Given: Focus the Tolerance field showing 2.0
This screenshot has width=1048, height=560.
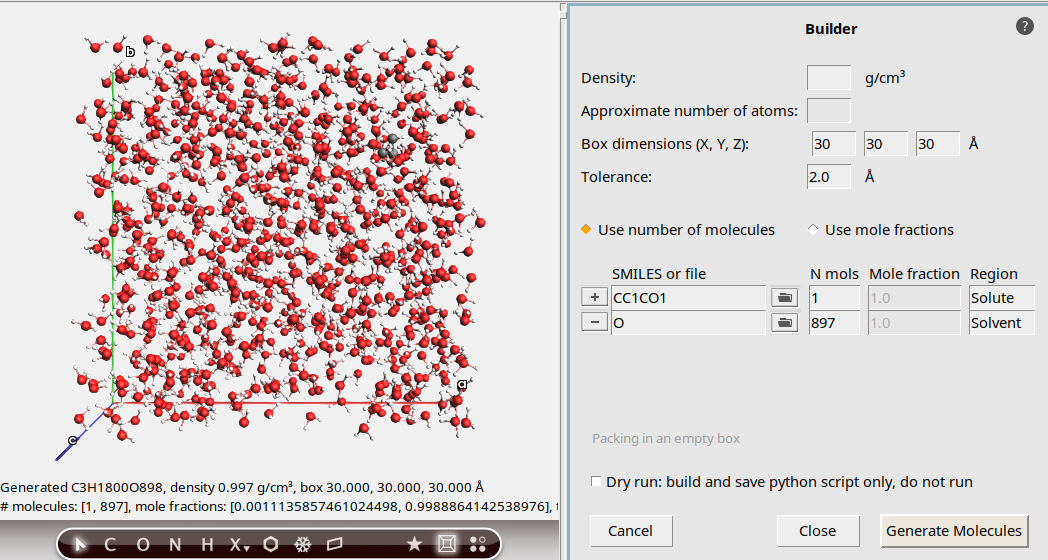Looking at the screenshot, I should [829, 177].
